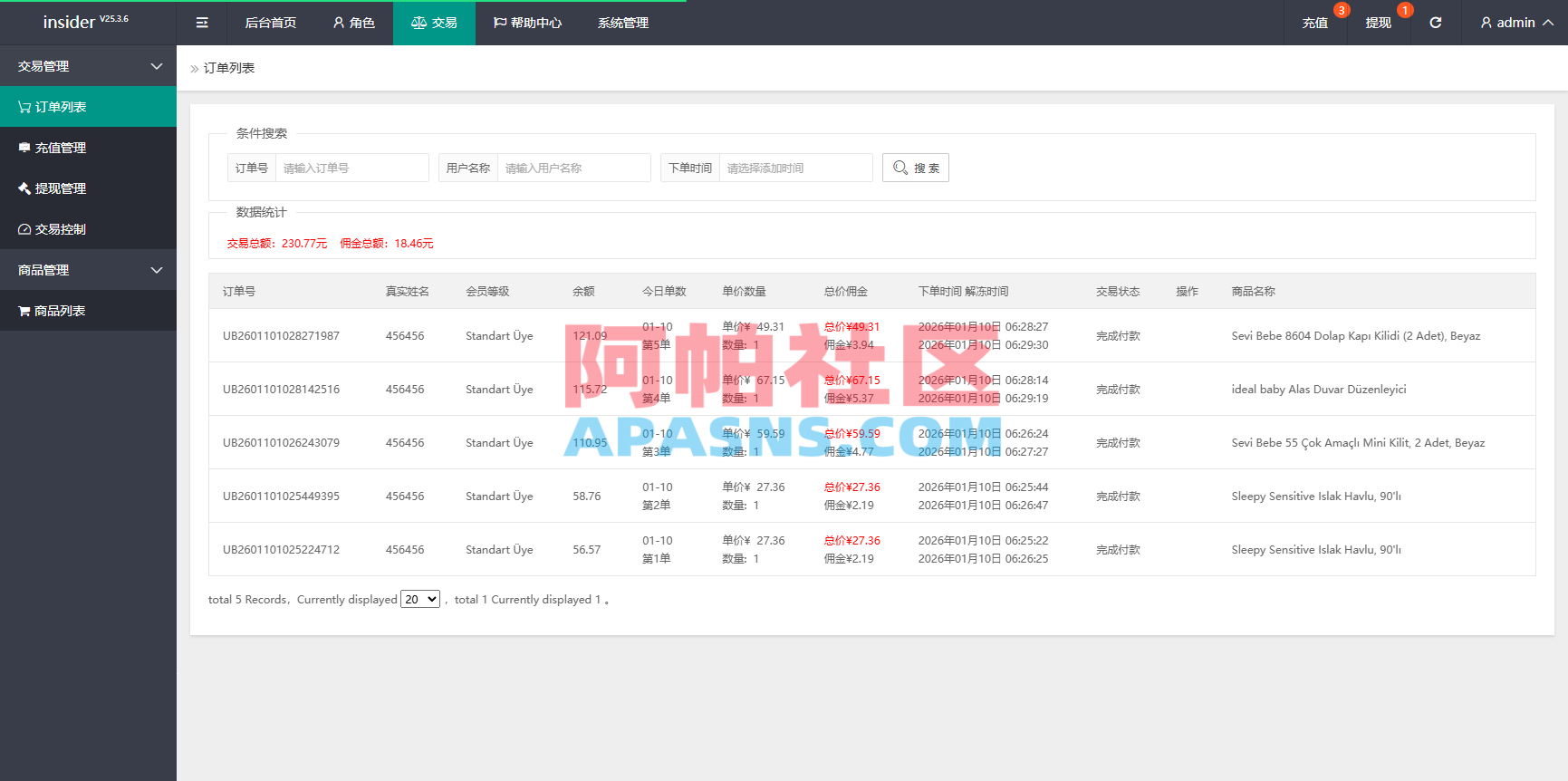Open the 下单时间 date picker field
Viewport: 1568px width, 781px height.
tap(796, 168)
